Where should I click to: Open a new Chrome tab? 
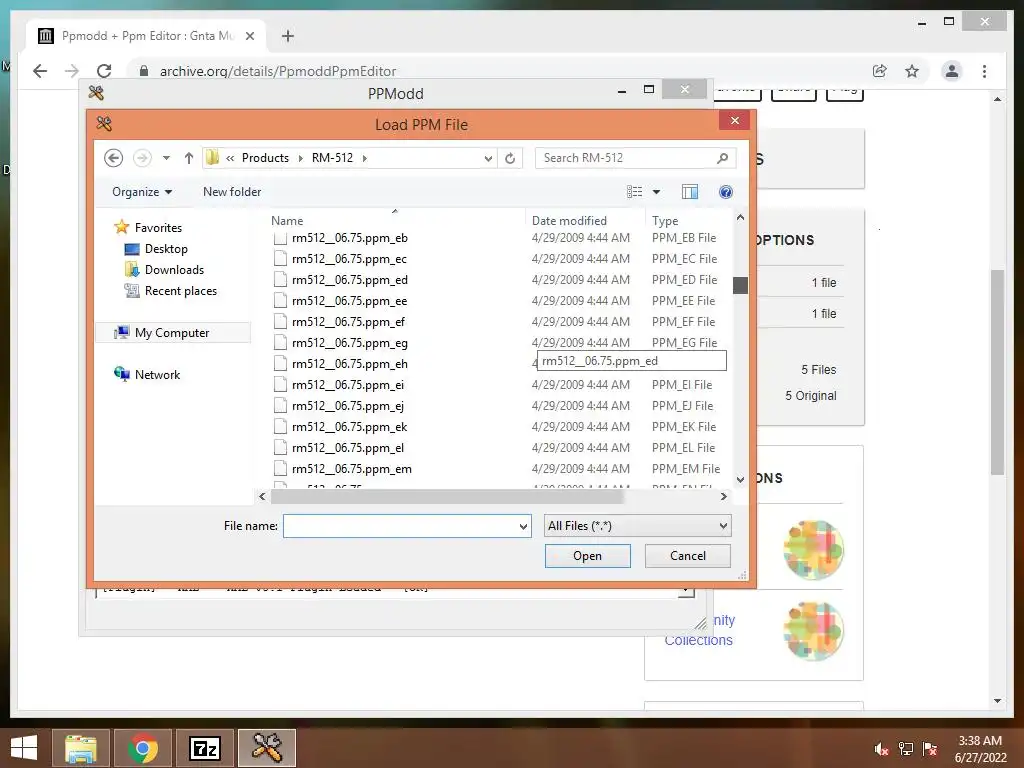[x=288, y=36]
